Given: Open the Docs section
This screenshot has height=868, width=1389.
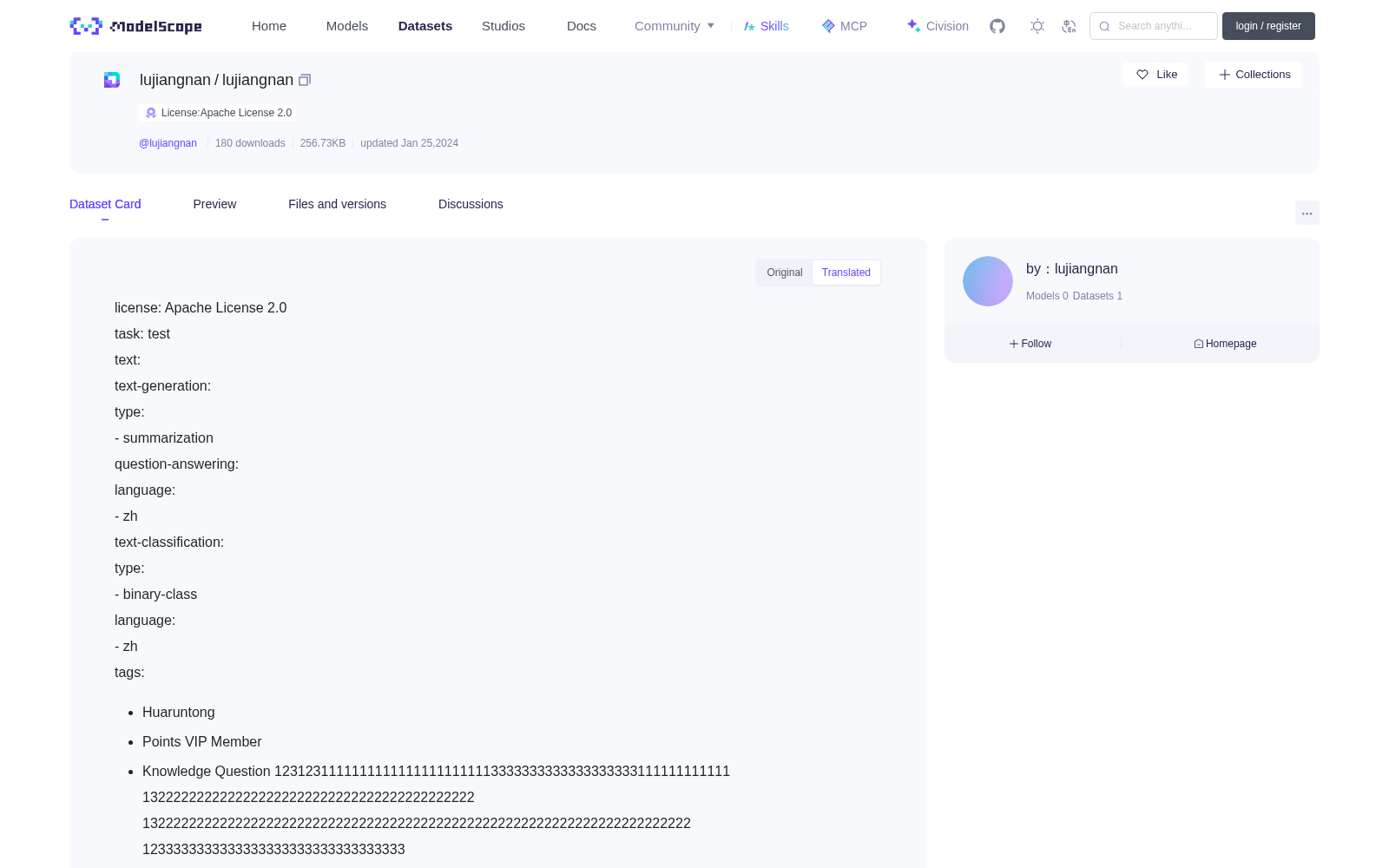Looking at the screenshot, I should tap(582, 26).
